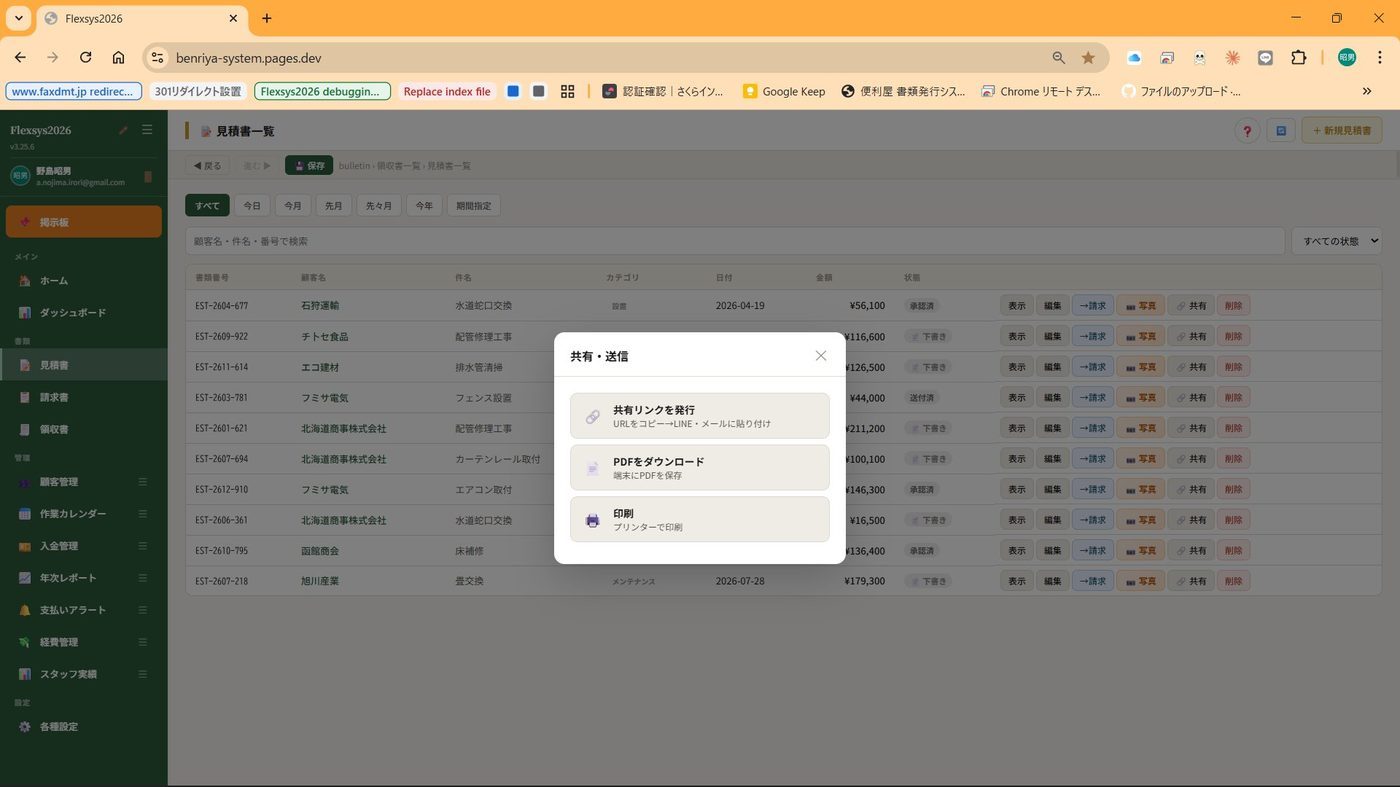Click customer name フミサ電気 in EST-2603-781 row

point(325,398)
